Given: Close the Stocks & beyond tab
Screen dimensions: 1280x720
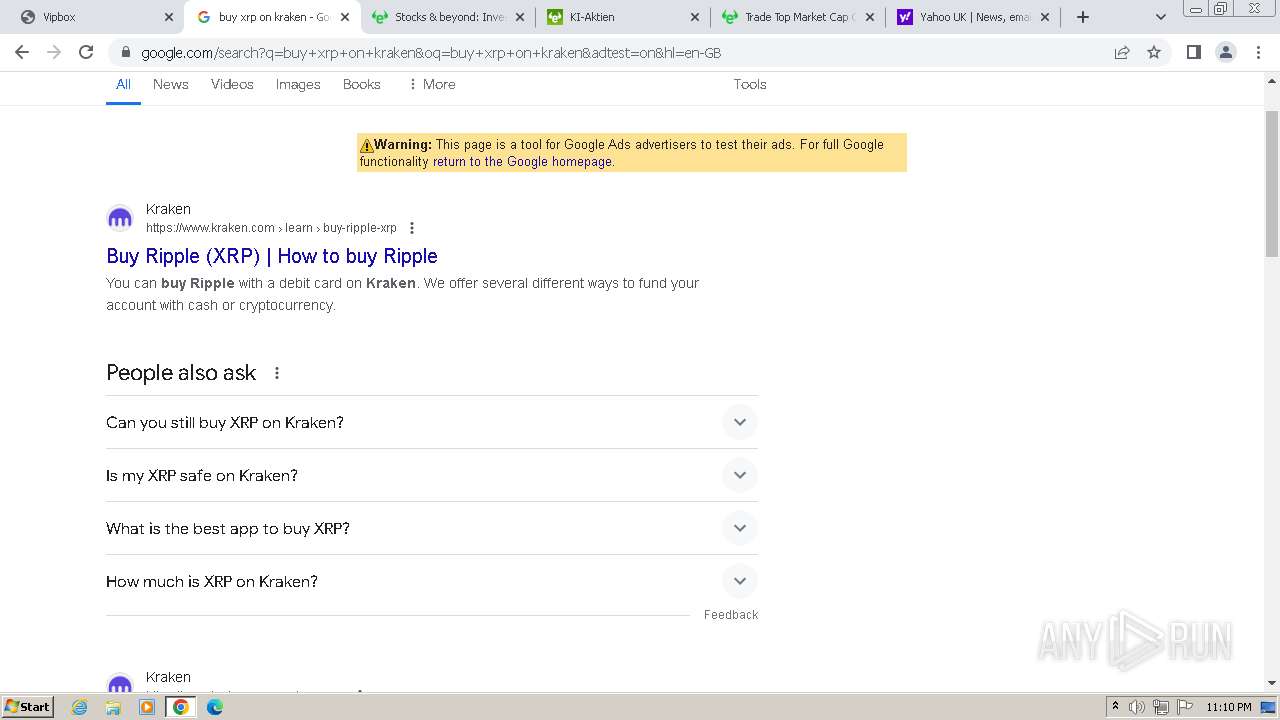Looking at the screenshot, I should [520, 17].
